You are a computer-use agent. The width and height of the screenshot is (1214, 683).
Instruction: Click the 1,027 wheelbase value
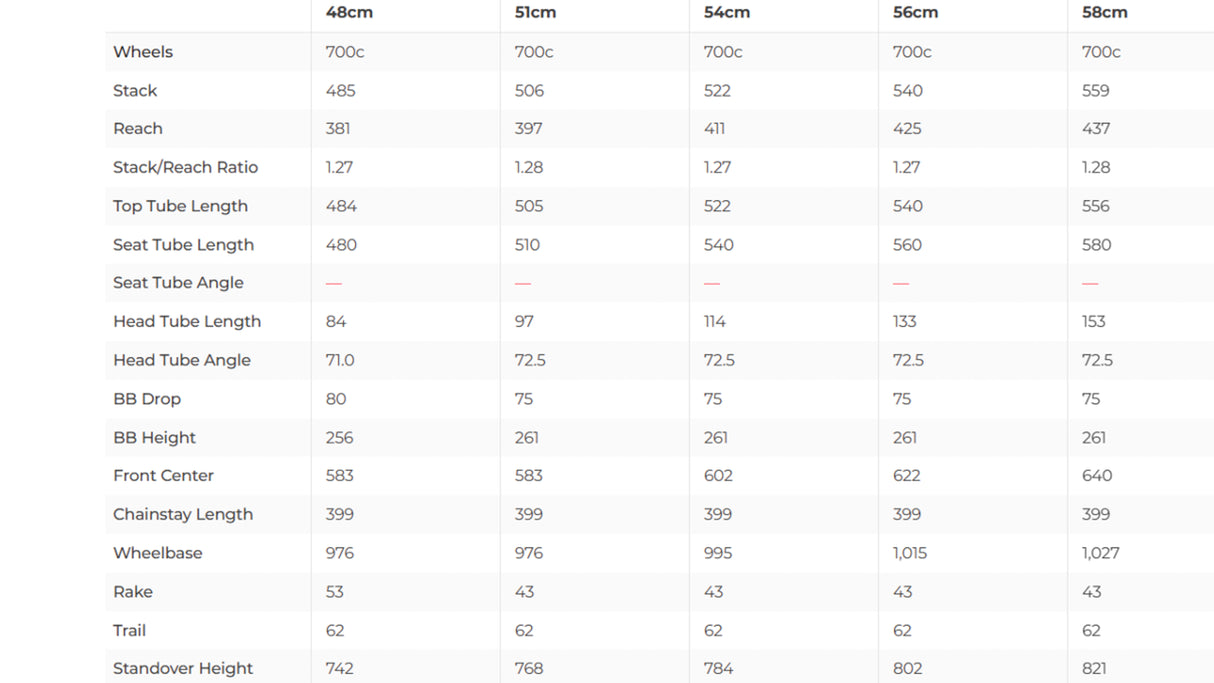pyautogui.click(x=1100, y=553)
